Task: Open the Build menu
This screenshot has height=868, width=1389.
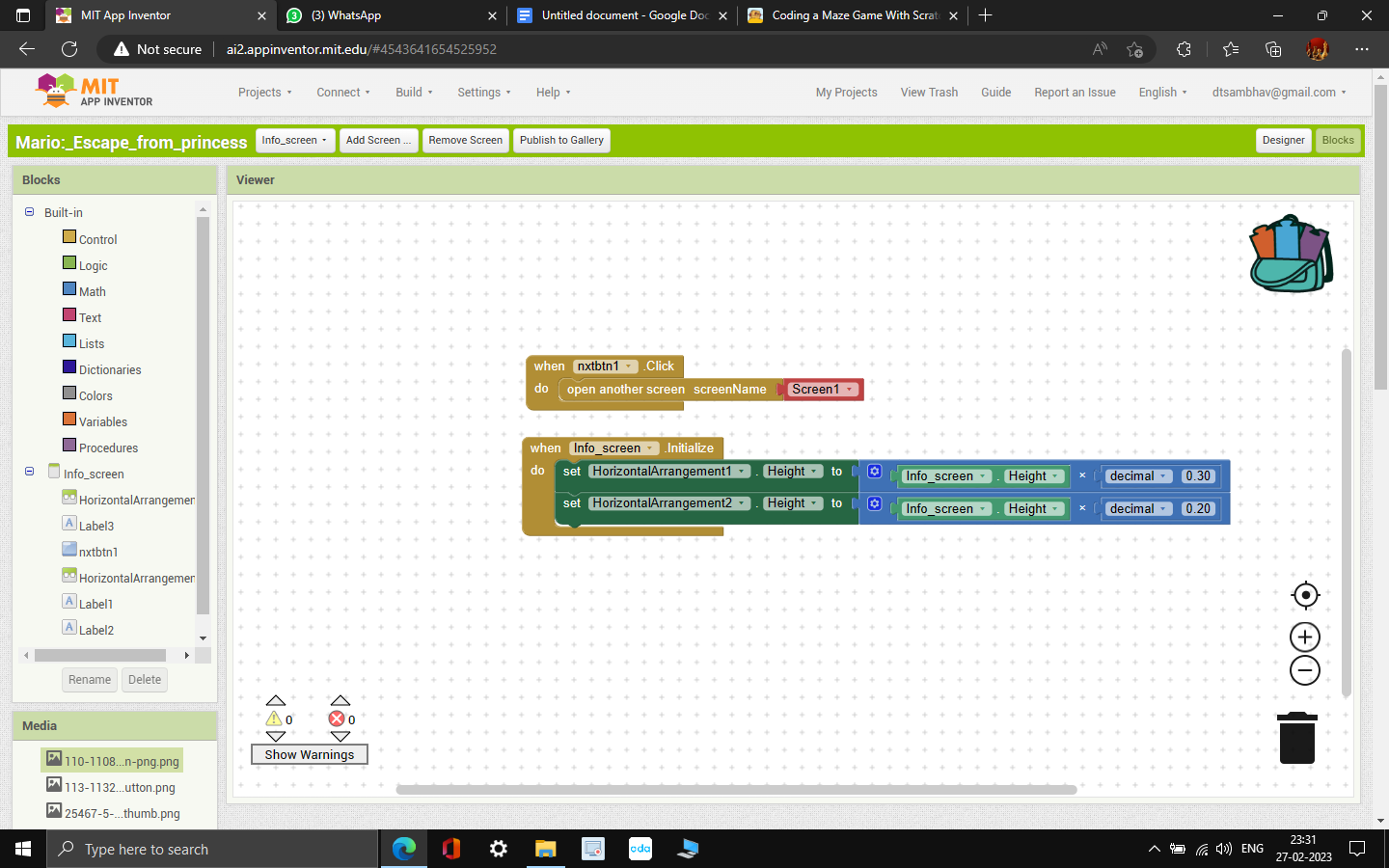Action: click(414, 93)
